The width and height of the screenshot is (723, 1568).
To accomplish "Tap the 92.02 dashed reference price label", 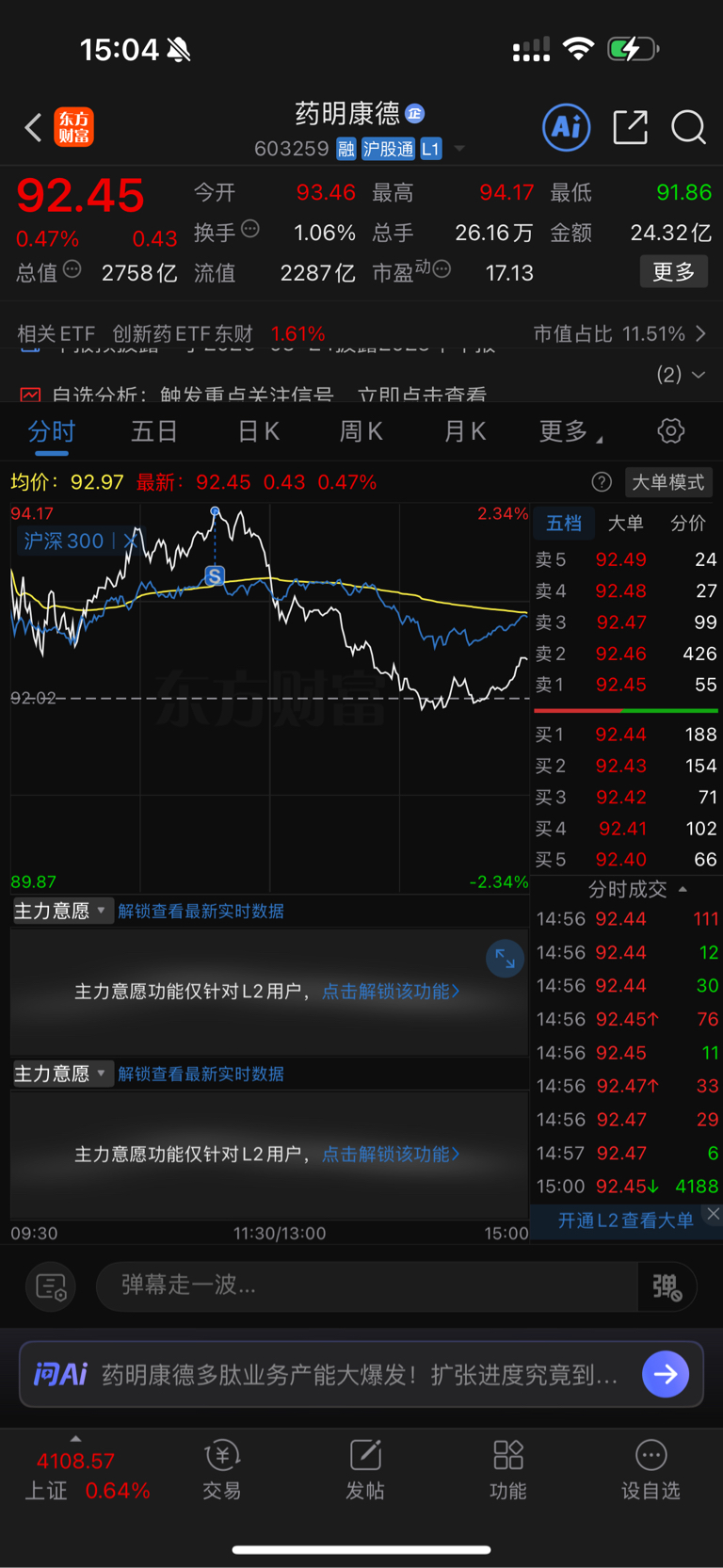I will click(x=33, y=698).
